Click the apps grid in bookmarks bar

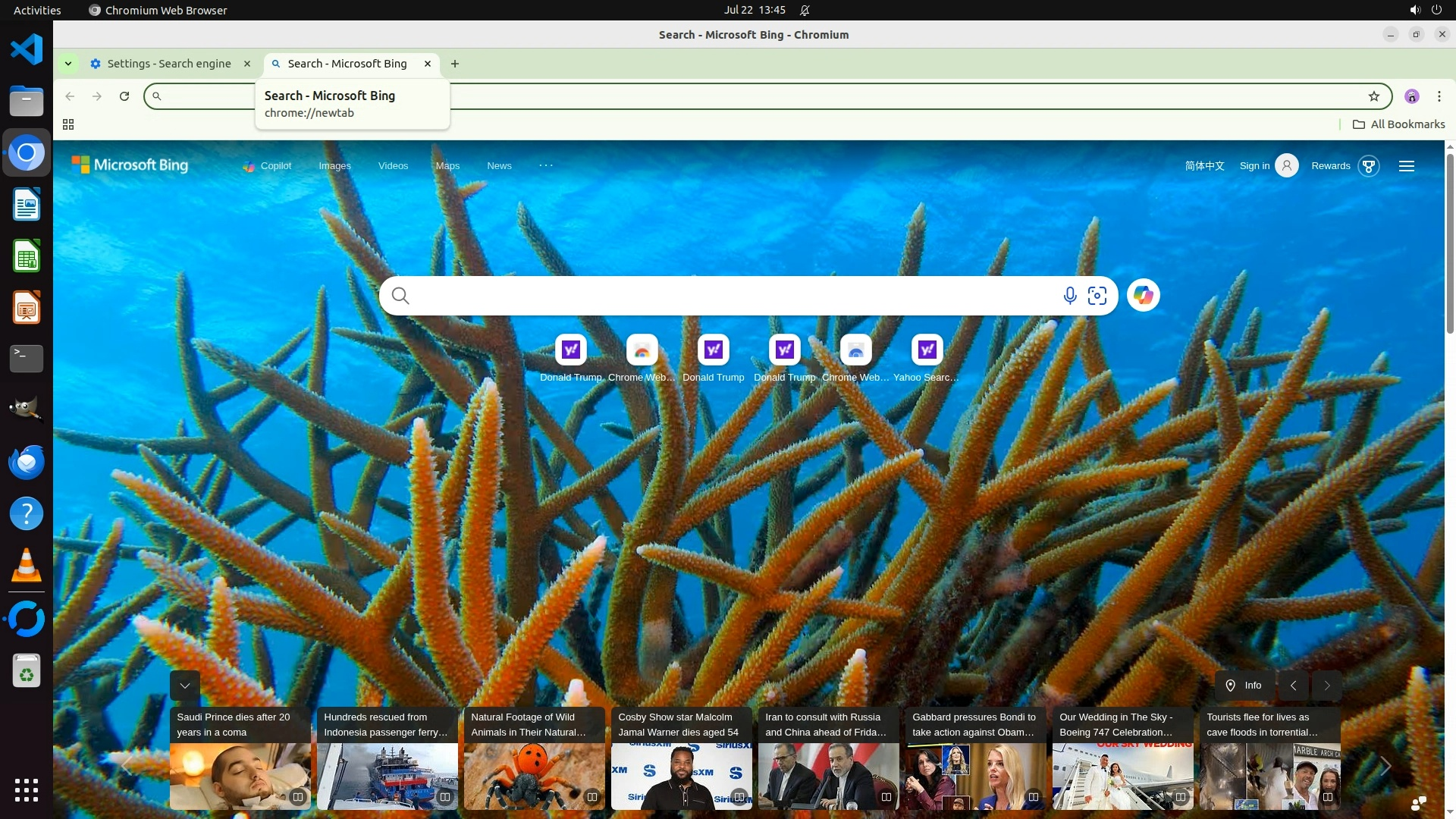tap(68, 124)
